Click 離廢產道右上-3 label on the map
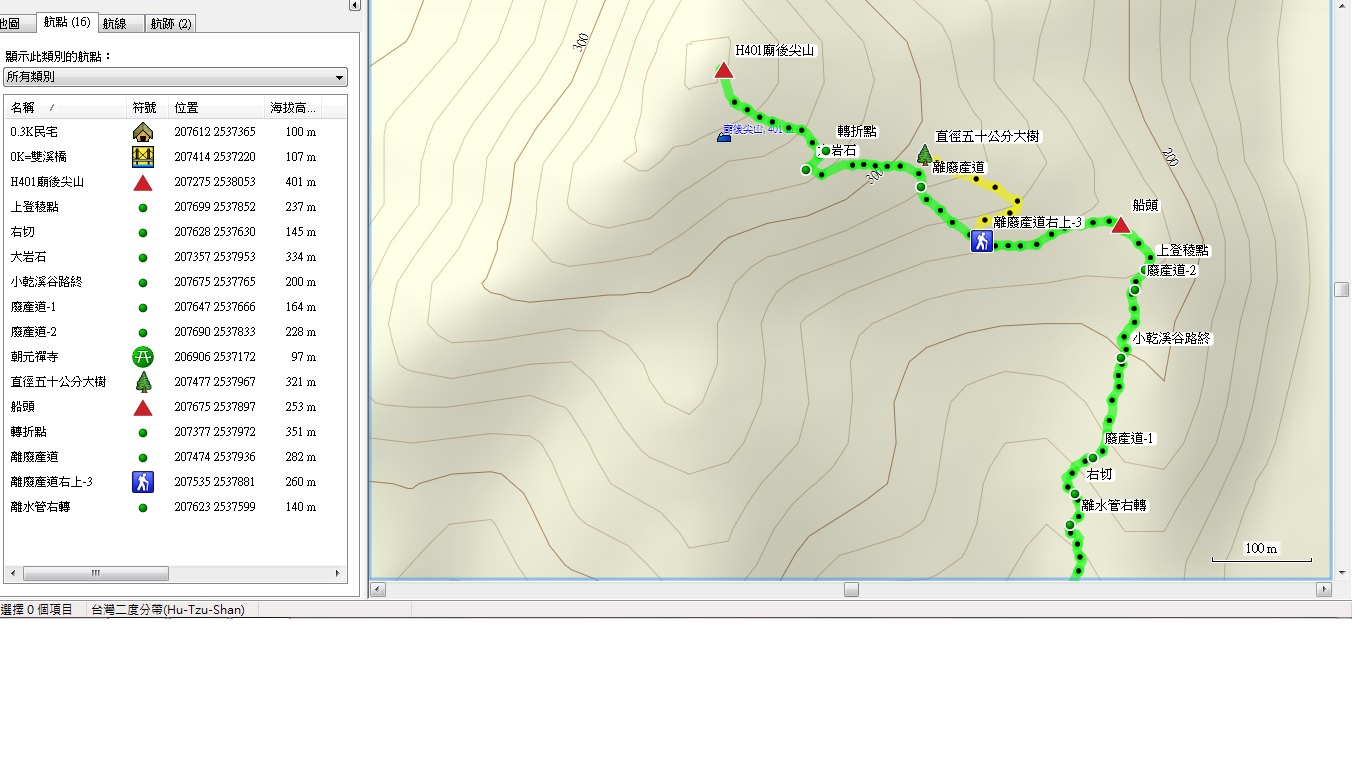The height and width of the screenshot is (768, 1366). point(1038,223)
